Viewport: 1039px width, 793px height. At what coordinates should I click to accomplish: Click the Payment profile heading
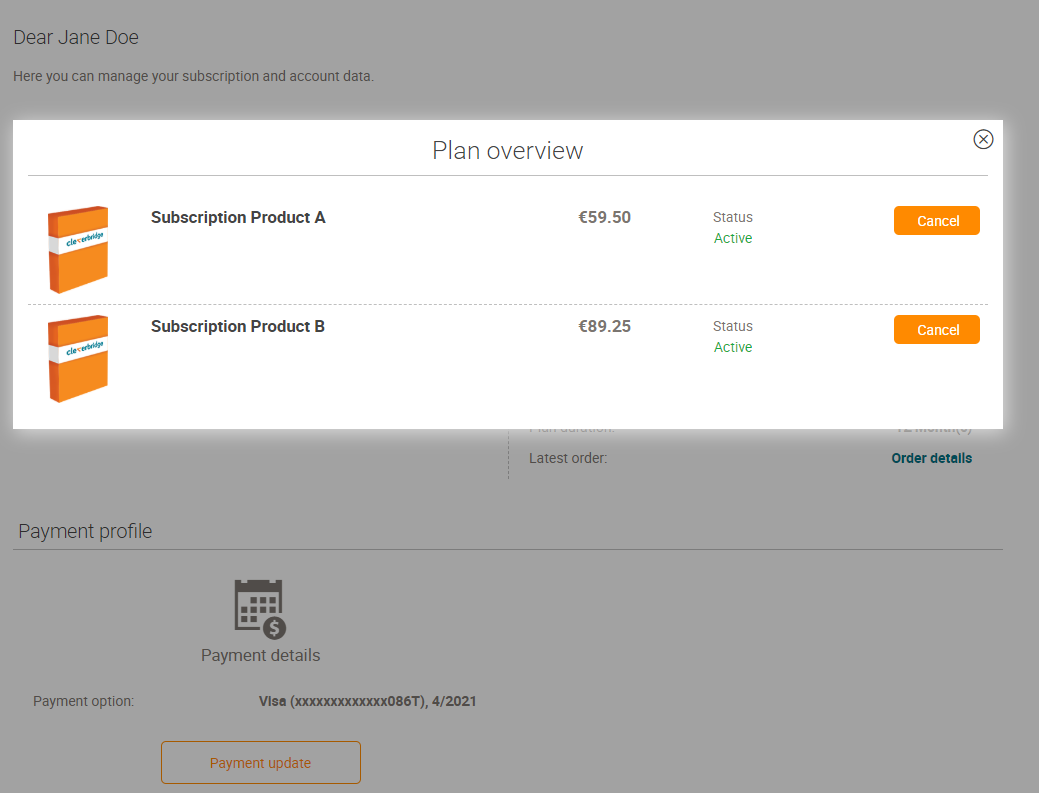pyautogui.click(x=85, y=531)
